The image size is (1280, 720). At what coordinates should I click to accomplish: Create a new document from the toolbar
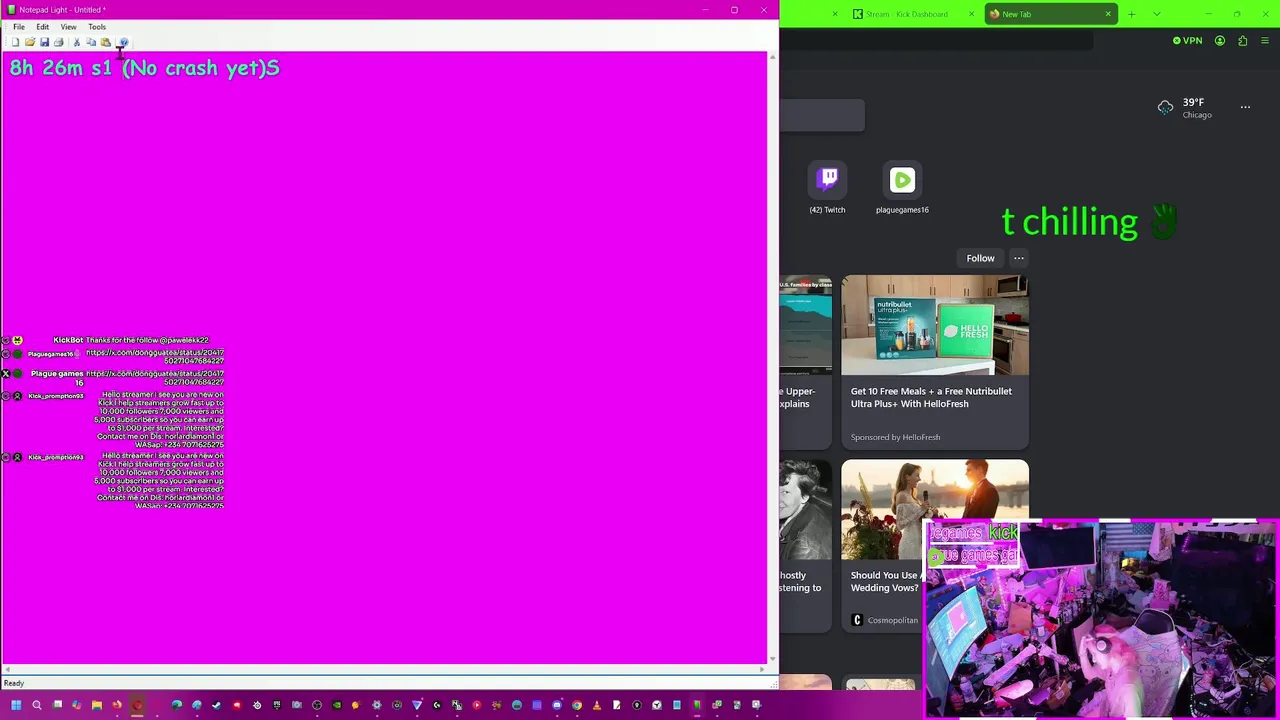click(15, 42)
